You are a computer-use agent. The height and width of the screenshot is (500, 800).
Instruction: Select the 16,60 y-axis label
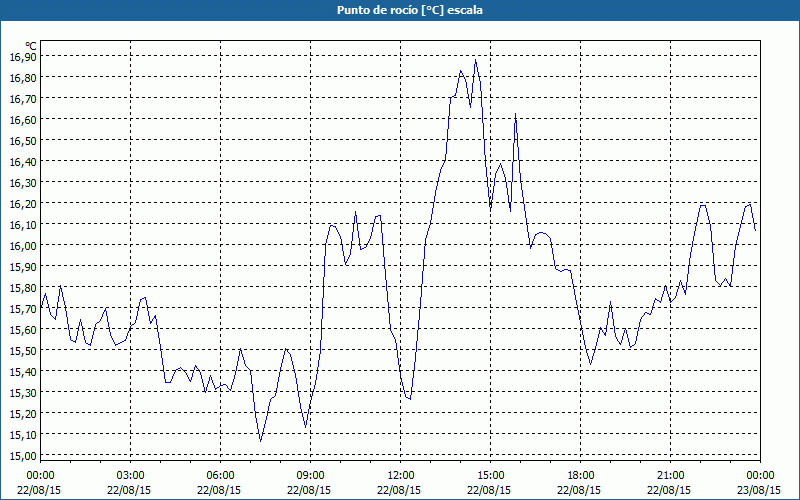[23, 119]
